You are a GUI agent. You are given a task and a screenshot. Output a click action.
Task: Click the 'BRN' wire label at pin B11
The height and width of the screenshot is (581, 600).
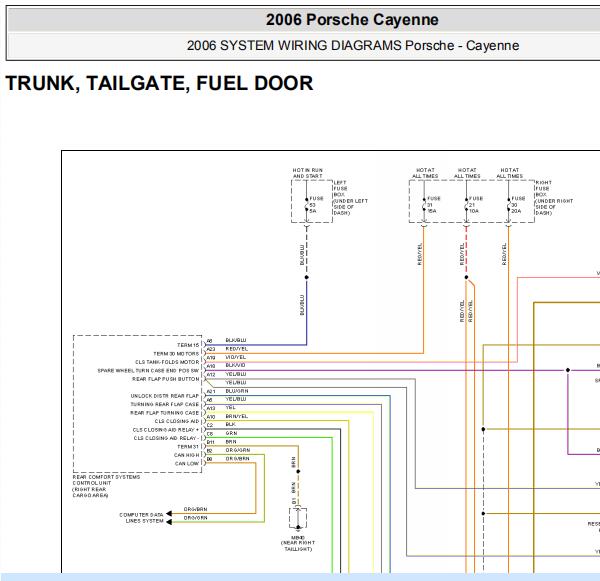pyautogui.click(x=231, y=442)
